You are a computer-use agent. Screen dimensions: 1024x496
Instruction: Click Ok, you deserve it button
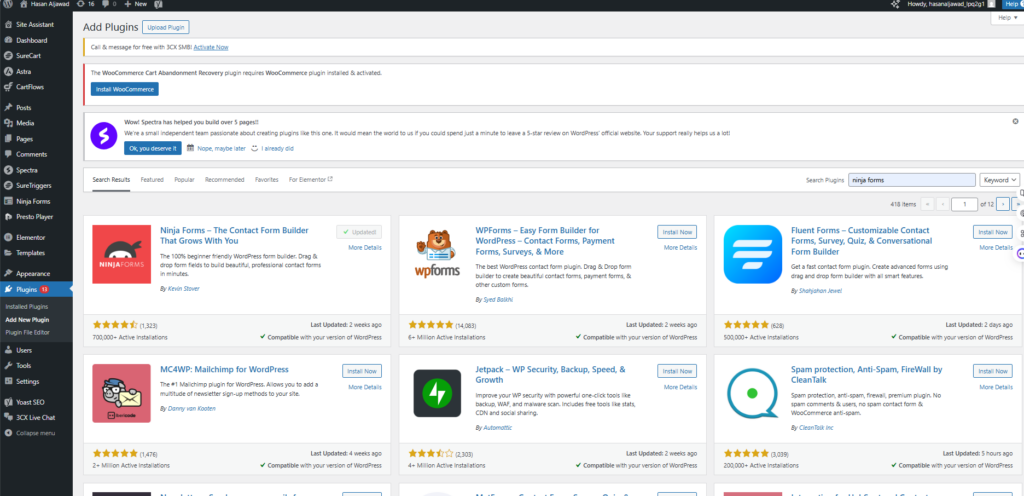153,148
